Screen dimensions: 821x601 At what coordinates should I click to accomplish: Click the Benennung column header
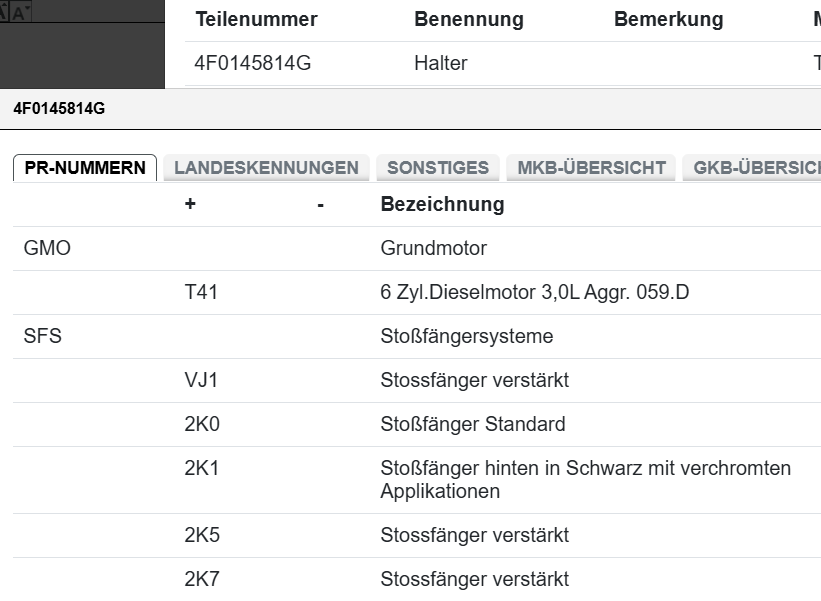[x=470, y=19]
